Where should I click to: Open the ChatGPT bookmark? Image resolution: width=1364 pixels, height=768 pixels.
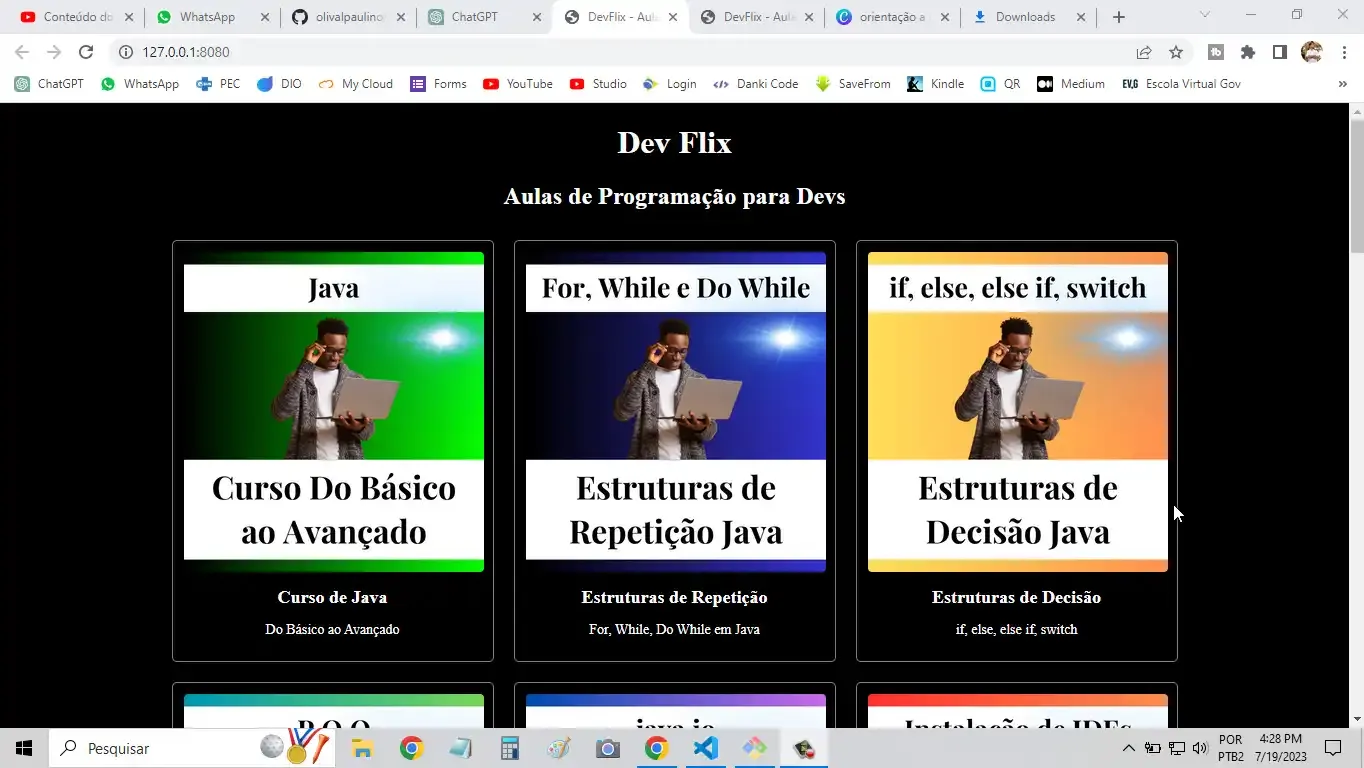(49, 84)
